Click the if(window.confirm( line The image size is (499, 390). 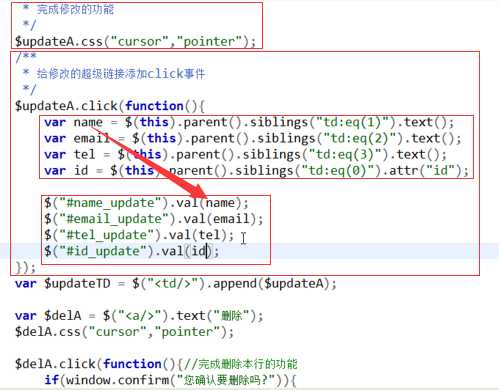(x=170, y=380)
